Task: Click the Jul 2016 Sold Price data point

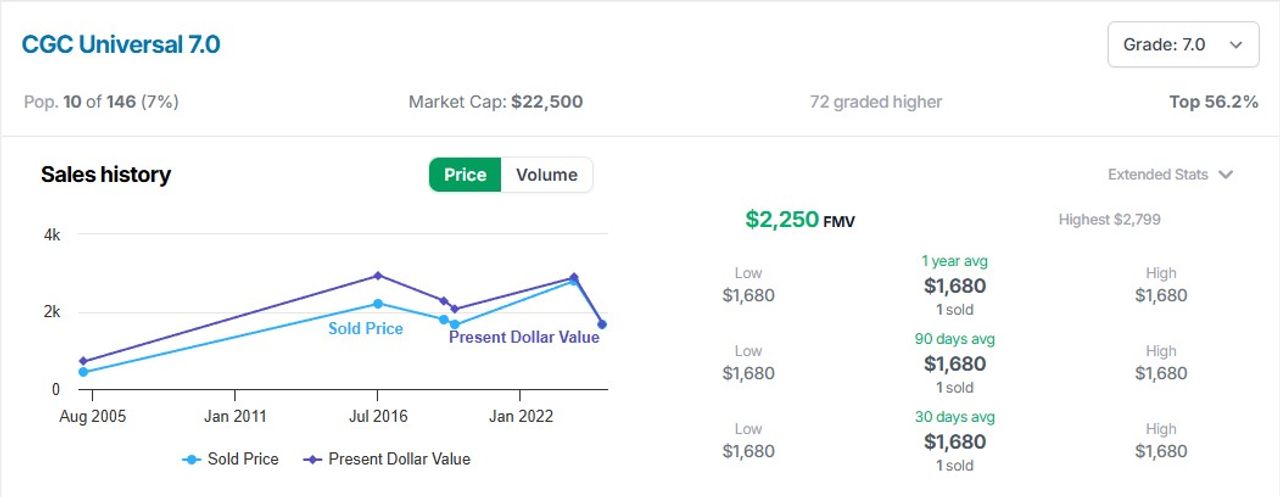Action: pos(378,303)
